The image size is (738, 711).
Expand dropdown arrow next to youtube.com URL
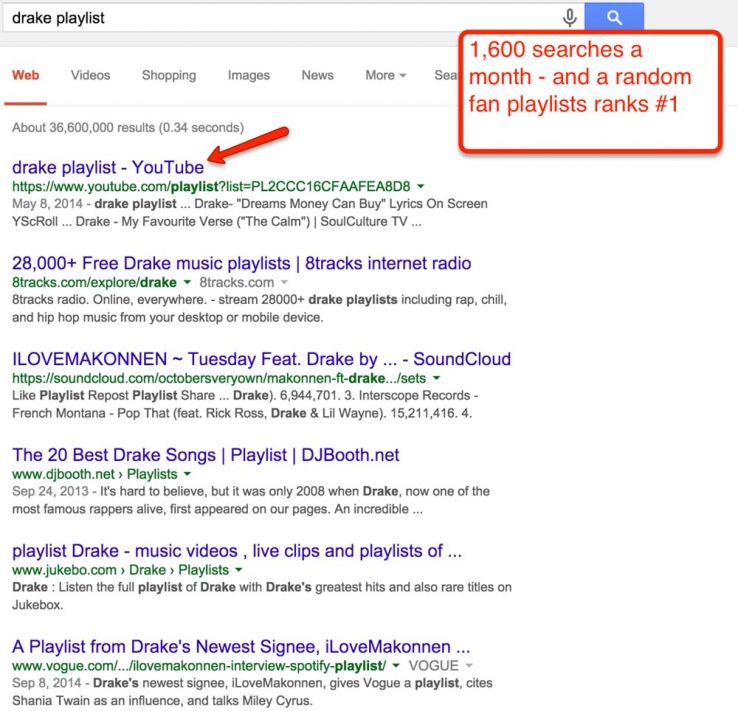click(421, 187)
